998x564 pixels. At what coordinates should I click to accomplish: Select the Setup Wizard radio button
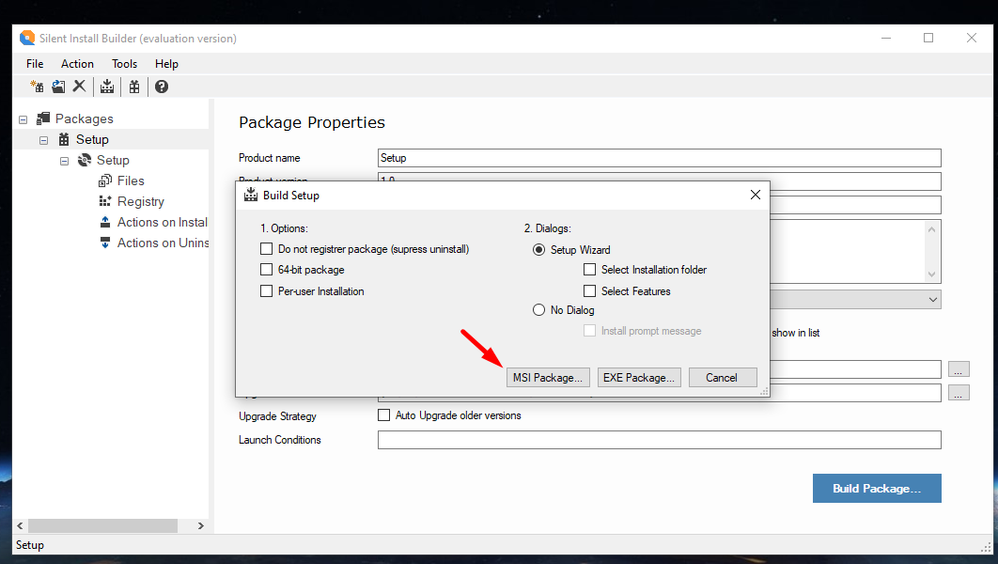tap(539, 250)
